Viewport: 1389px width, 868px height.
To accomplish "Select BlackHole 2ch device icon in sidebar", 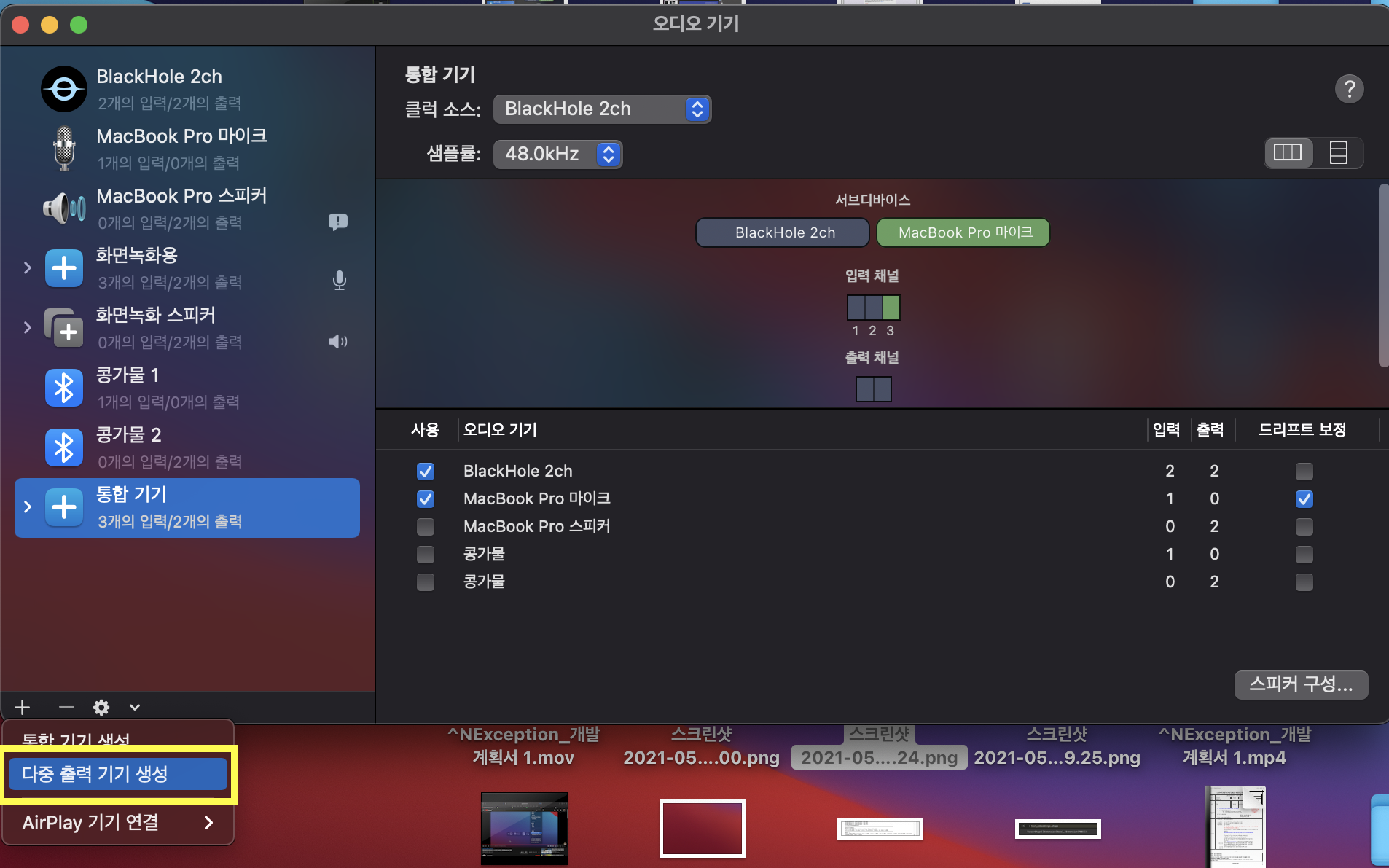I will click(x=64, y=89).
